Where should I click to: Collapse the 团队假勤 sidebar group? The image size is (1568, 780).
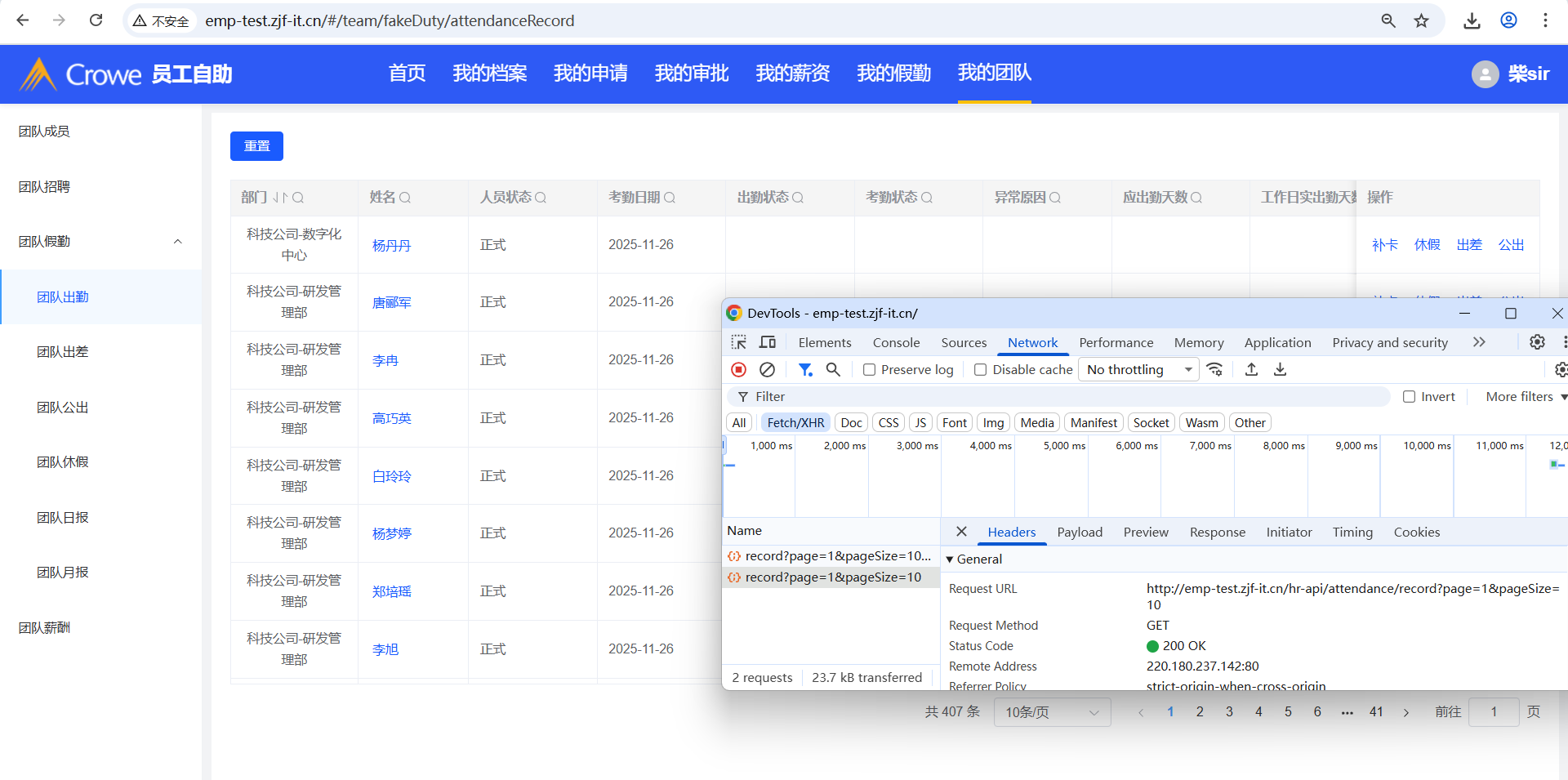click(177, 242)
